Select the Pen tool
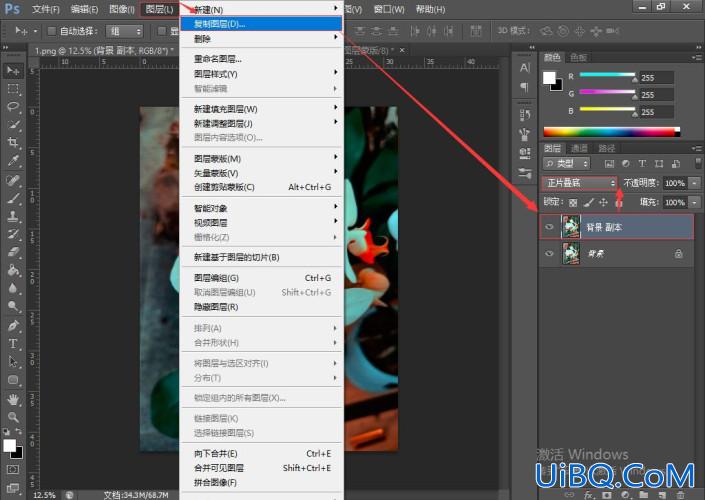 tap(13, 326)
